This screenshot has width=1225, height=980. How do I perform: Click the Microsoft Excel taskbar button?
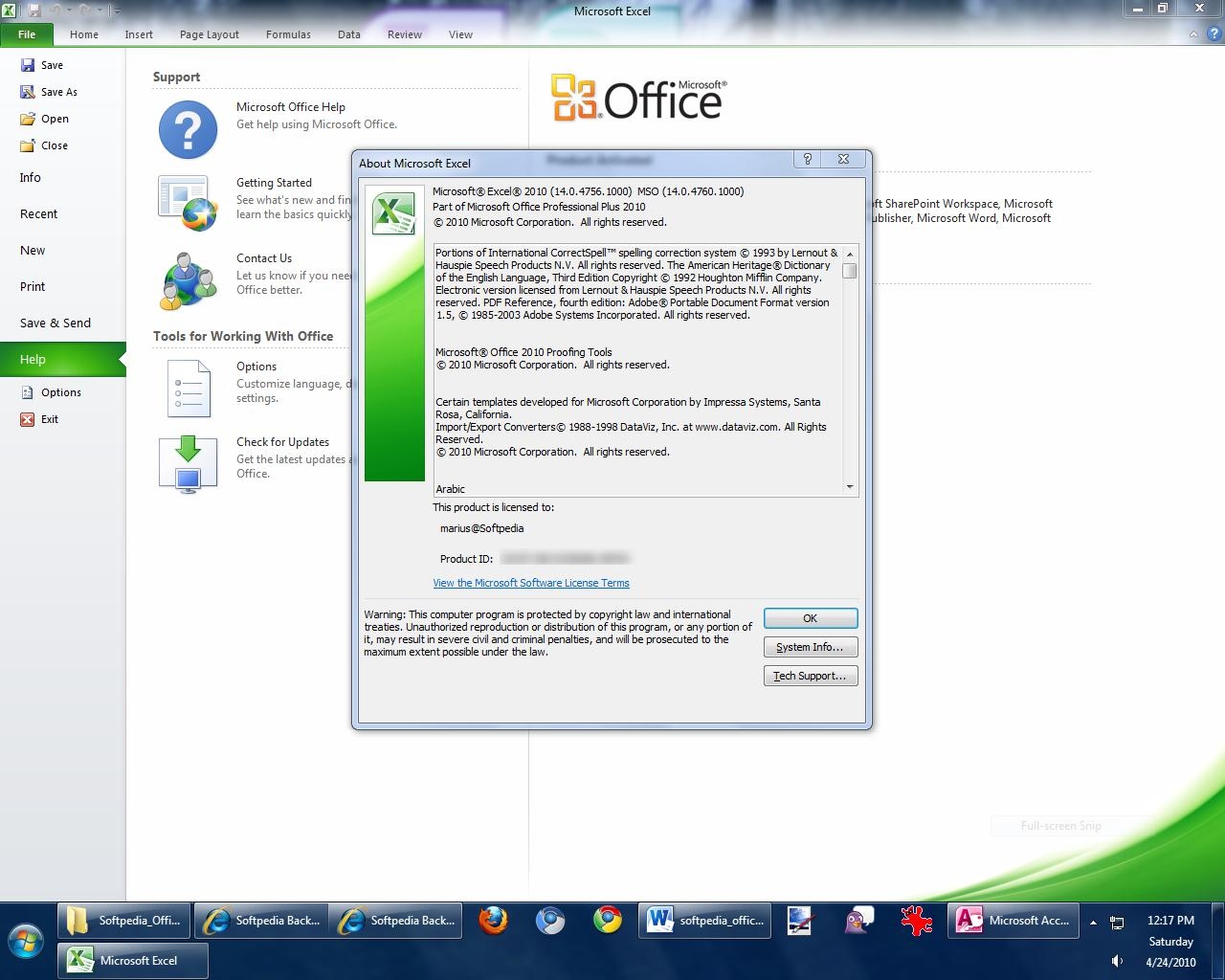tap(133, 961)
